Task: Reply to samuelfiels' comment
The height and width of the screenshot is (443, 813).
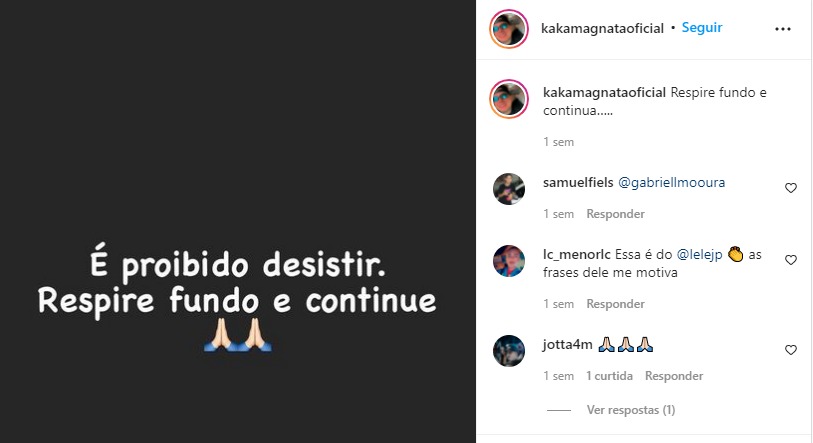Action: pos(615,214)
